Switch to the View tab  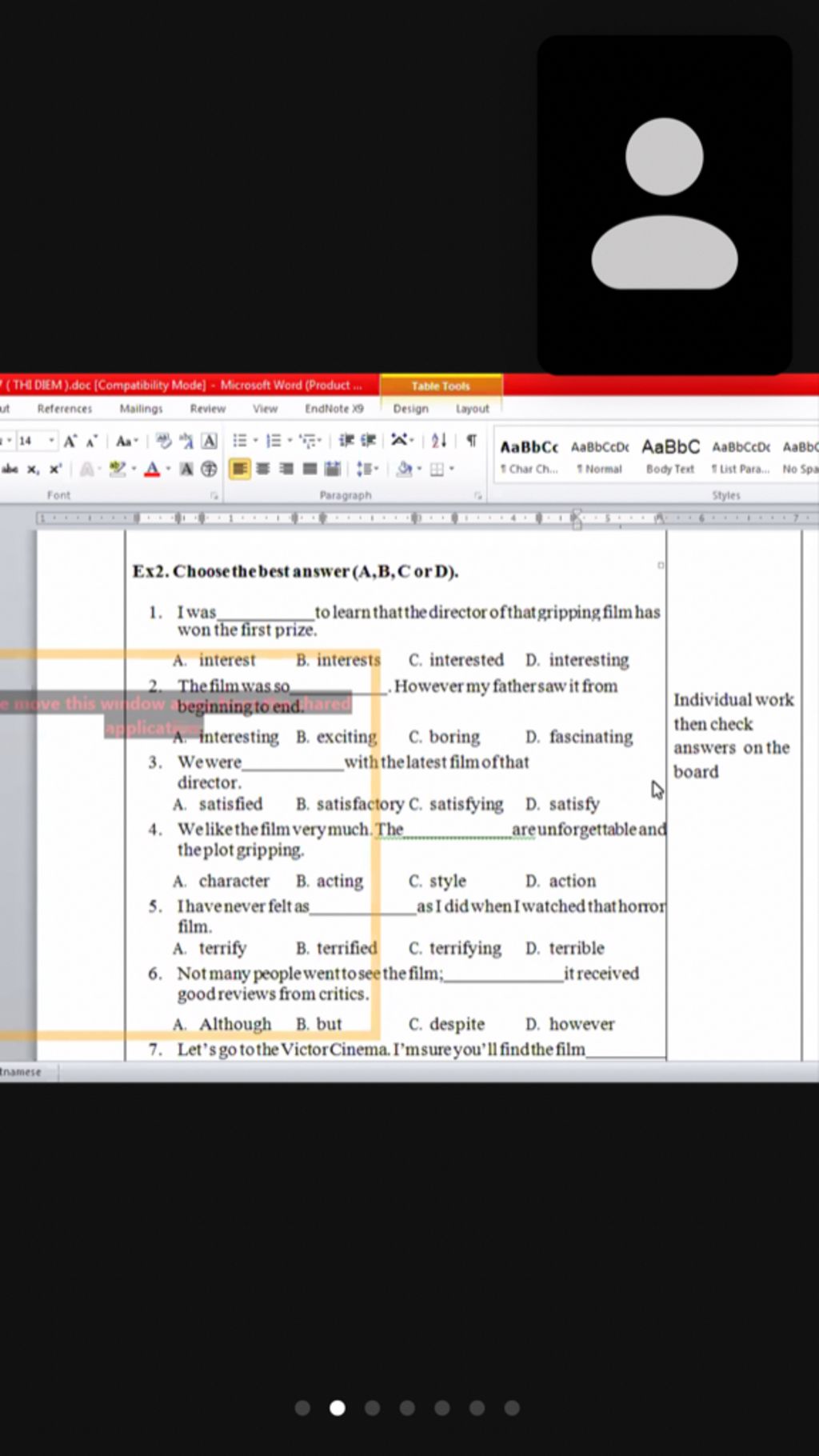tap(266, 409)
